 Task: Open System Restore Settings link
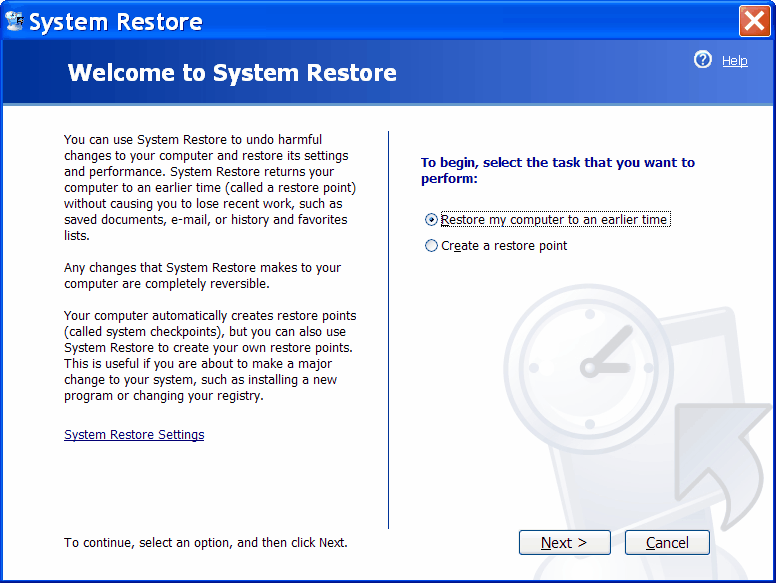coord(134,435)
